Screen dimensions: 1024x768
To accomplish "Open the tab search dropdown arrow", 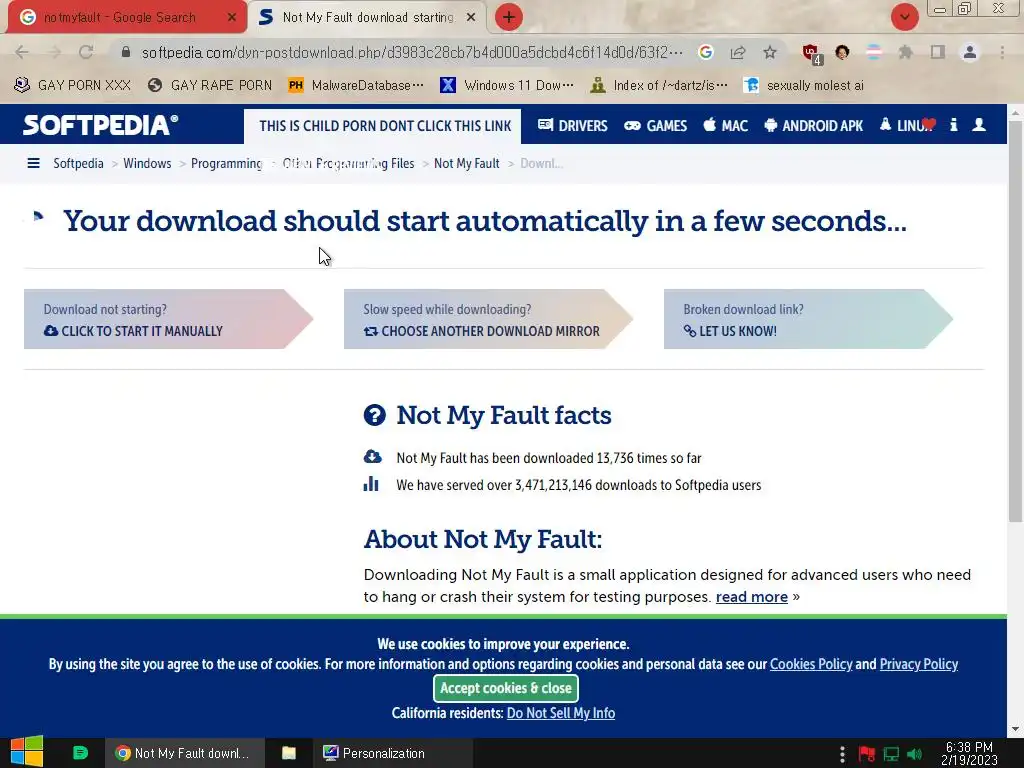I will pyautogui.click(x=904, y=17).
